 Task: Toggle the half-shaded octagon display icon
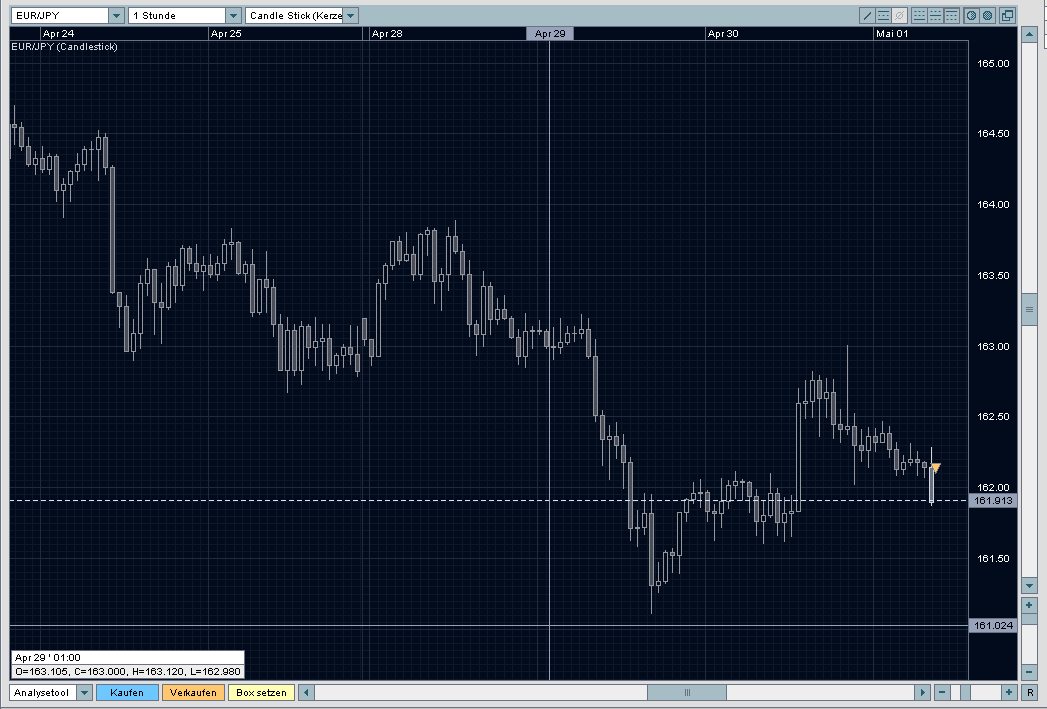[x=972, y=15]
